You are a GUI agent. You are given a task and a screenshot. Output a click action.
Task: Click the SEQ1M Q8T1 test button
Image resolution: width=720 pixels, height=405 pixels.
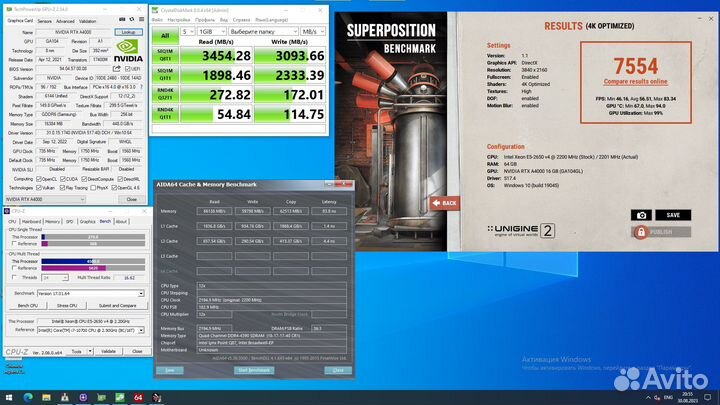(x=165, y=56)
